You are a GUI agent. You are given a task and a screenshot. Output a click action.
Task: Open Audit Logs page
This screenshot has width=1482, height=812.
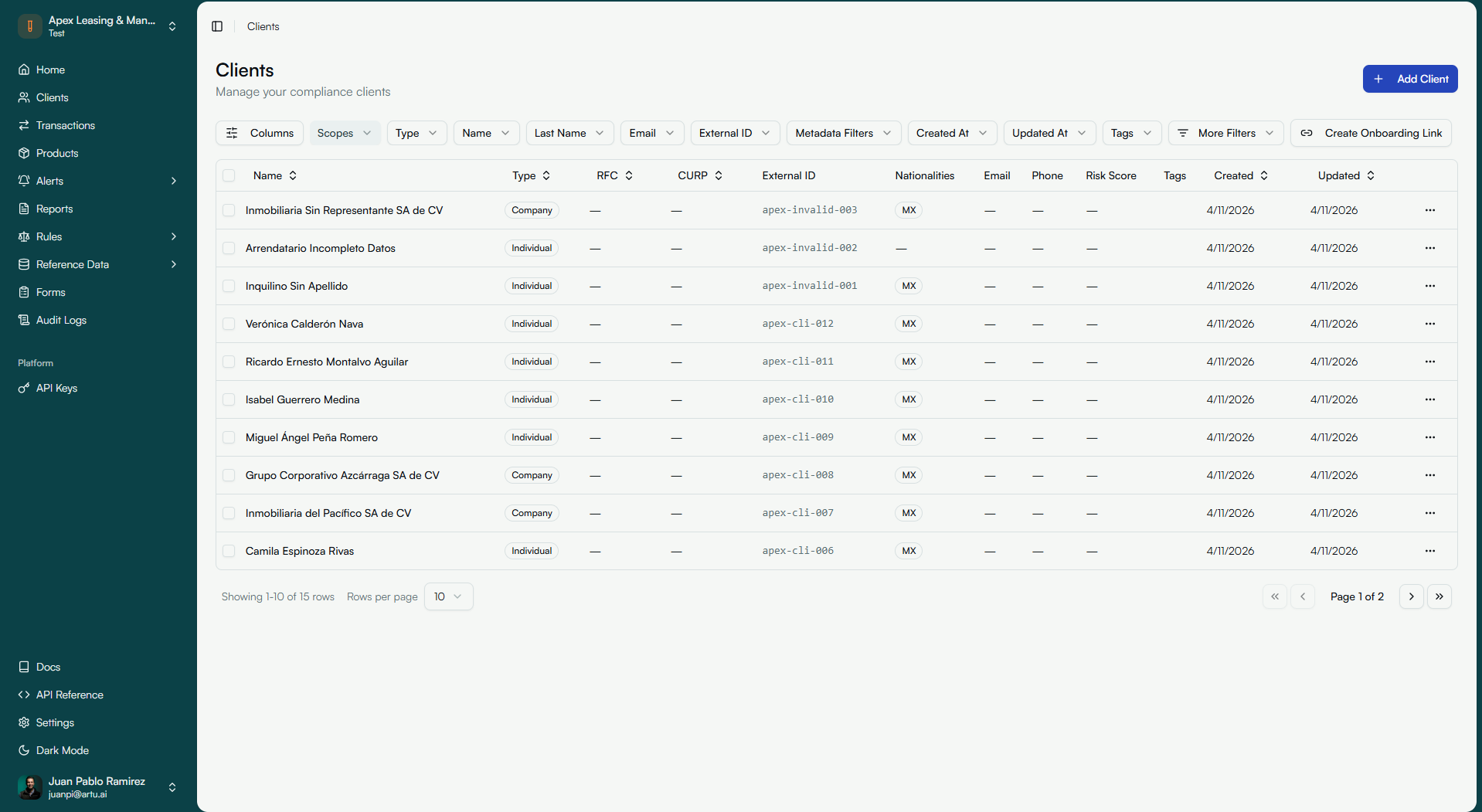pyautogui.click(x=61, y=320)
